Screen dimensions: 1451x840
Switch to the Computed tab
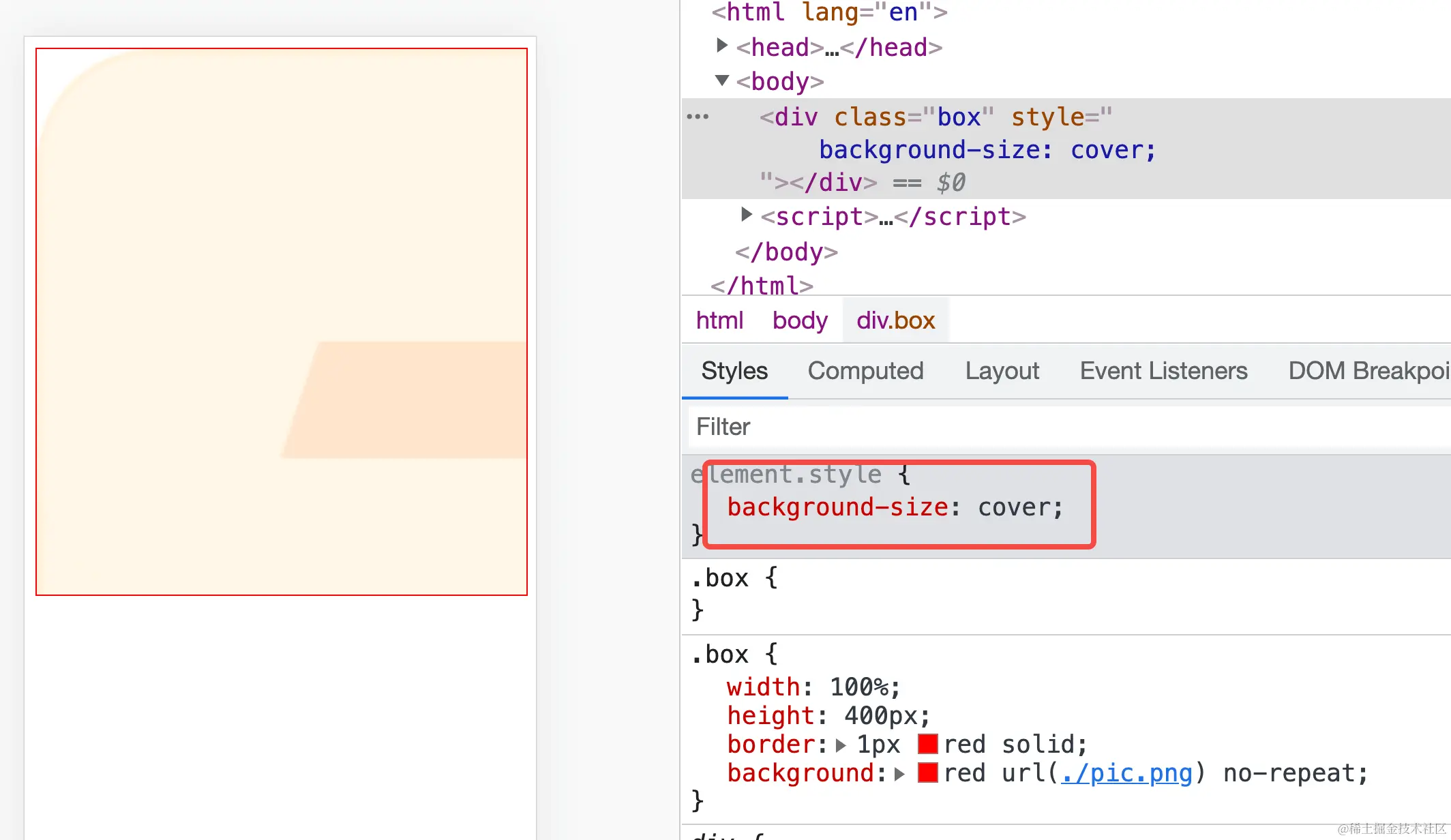pos(865,371)
